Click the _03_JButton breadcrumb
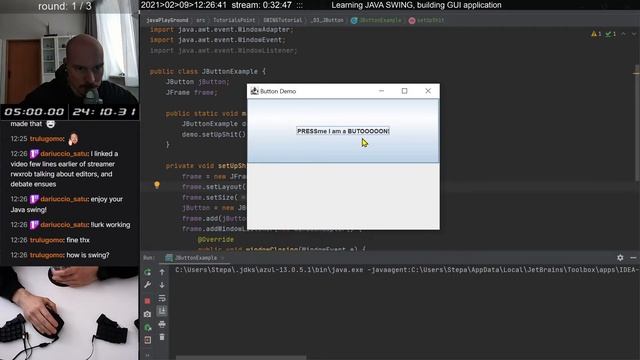The width and height of the screenshot is (640, 360). point(327,20)
